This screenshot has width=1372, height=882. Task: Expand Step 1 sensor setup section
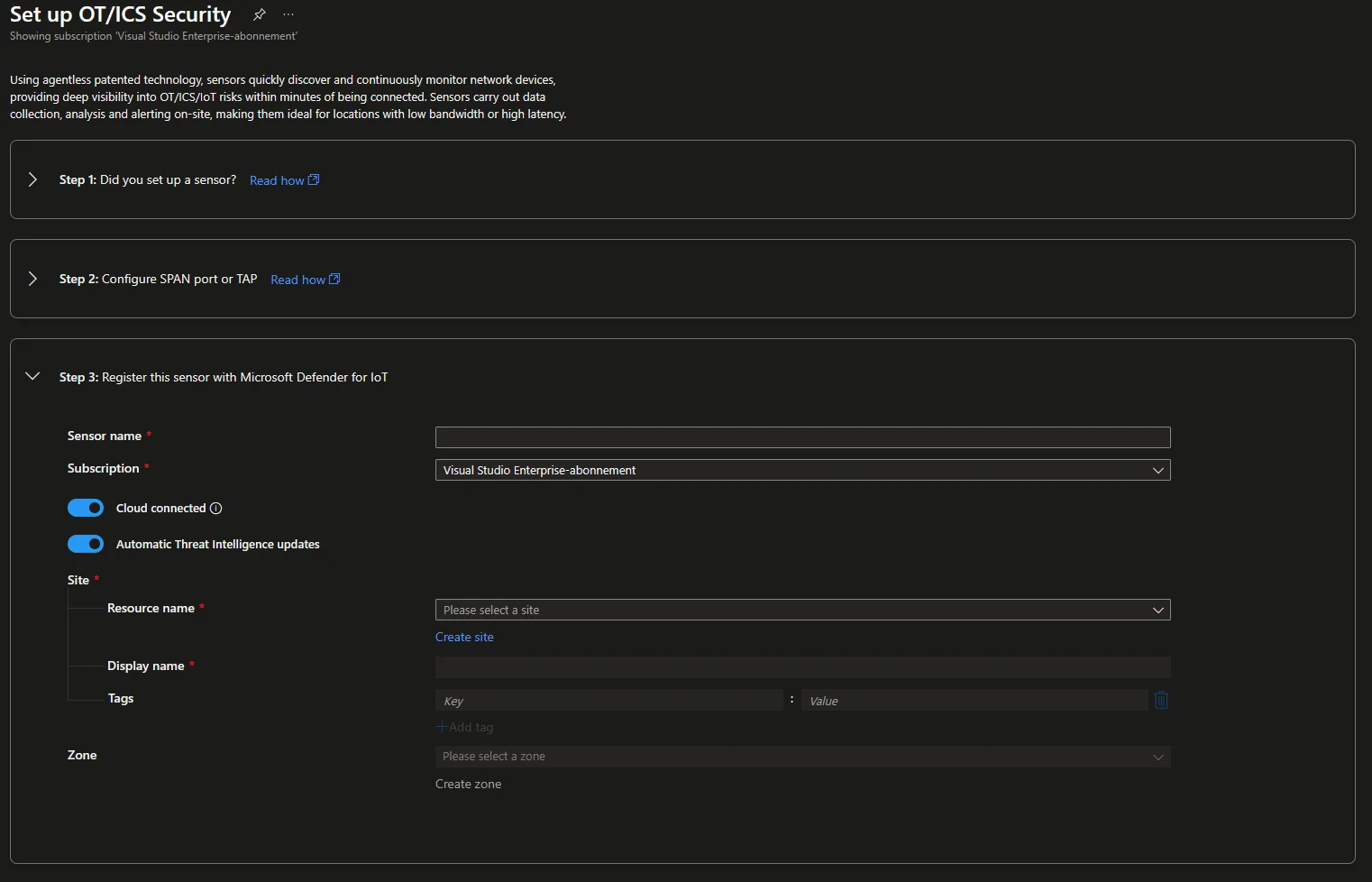pos(32,179)
